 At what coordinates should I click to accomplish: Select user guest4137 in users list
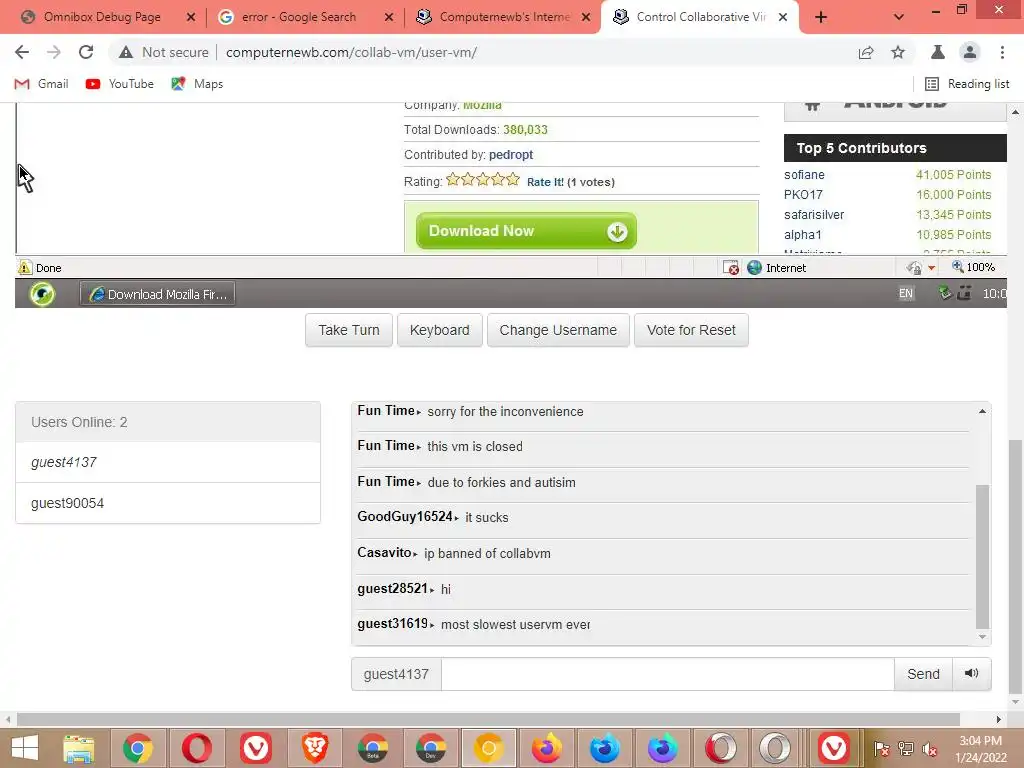click(168, 462)
